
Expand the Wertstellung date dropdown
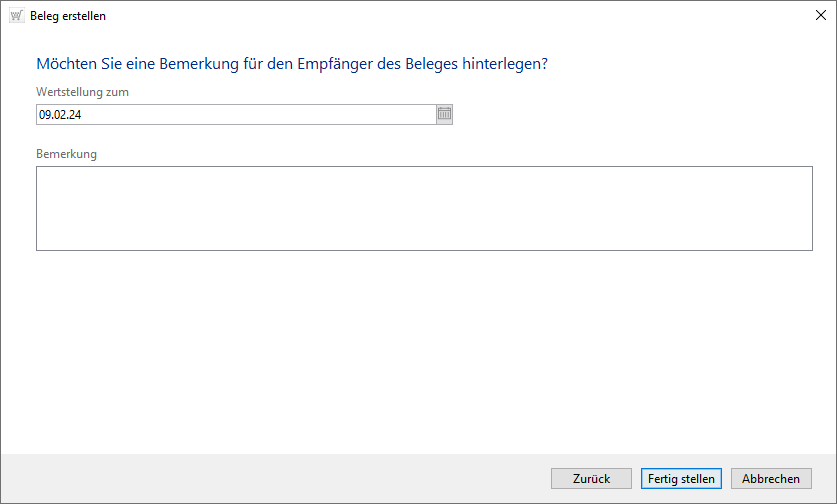click(x=445, y=115)
